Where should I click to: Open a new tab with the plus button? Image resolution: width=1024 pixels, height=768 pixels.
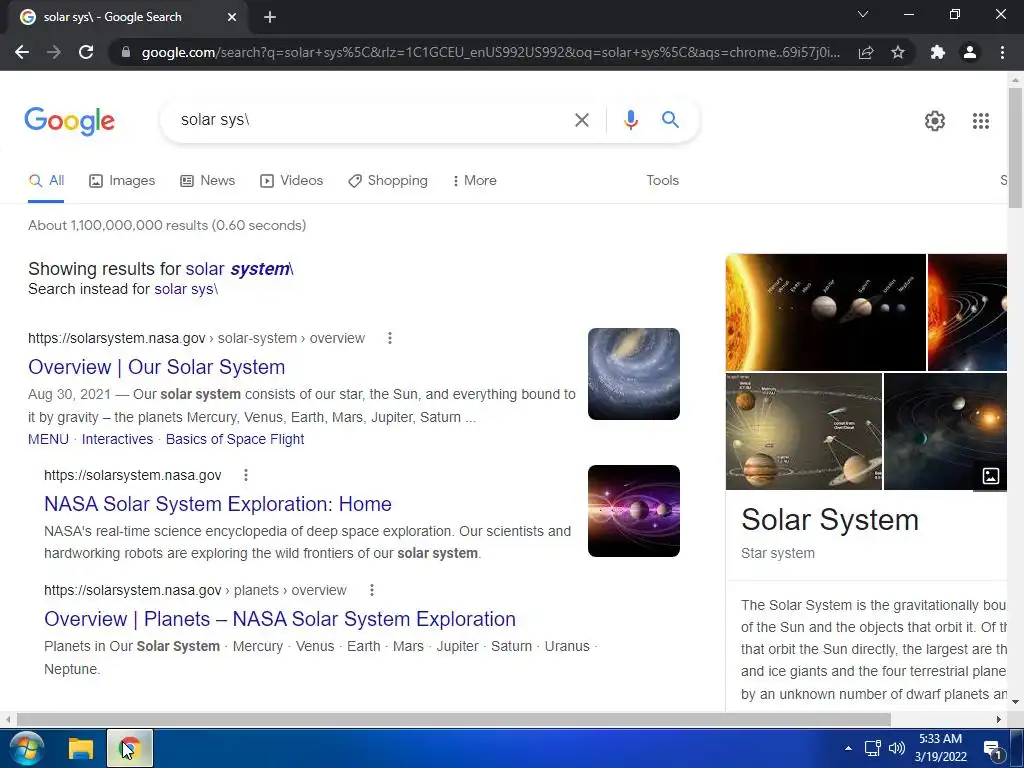[270, 17]
